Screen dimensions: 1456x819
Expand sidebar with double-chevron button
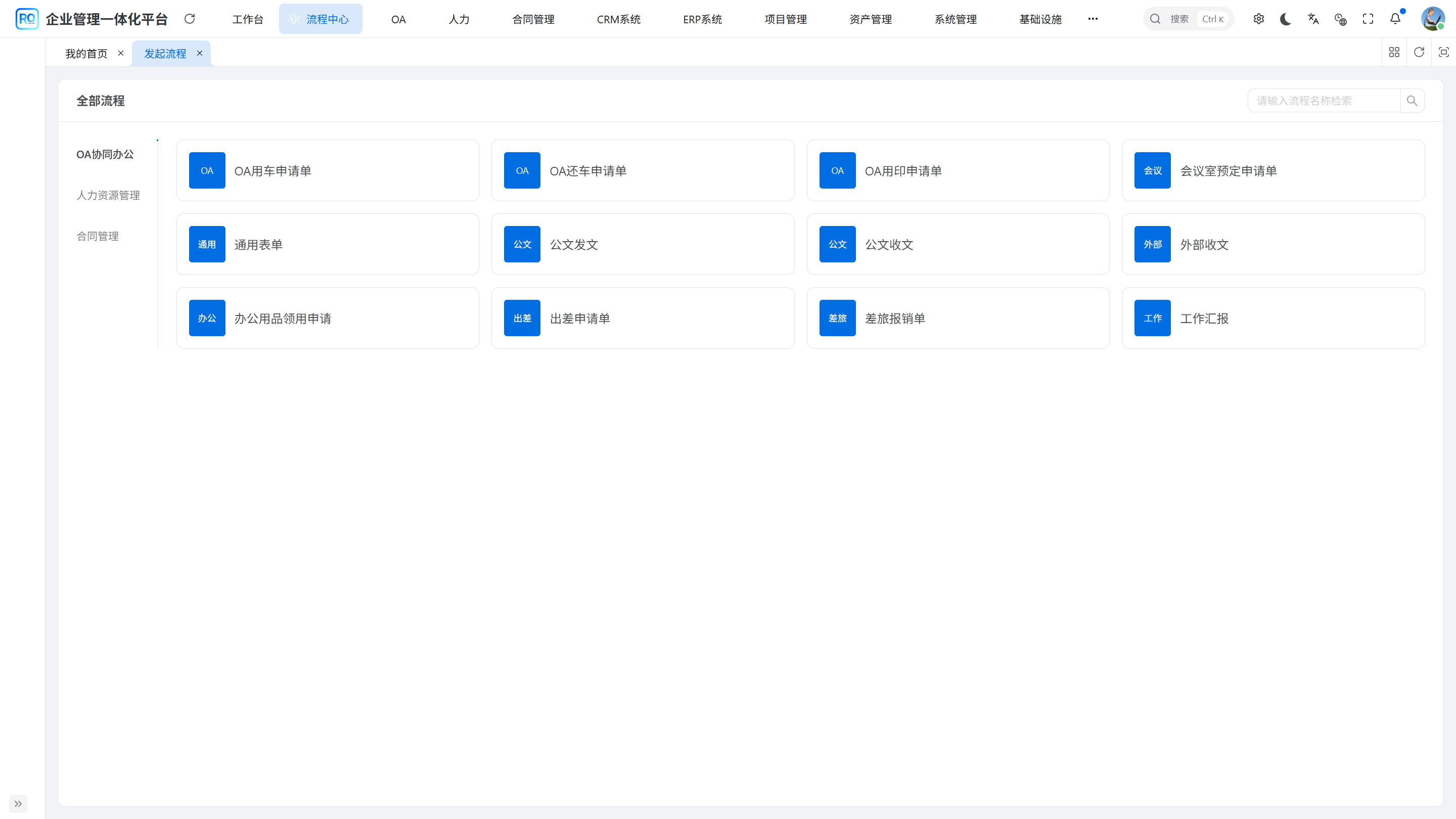pos(18,803)
